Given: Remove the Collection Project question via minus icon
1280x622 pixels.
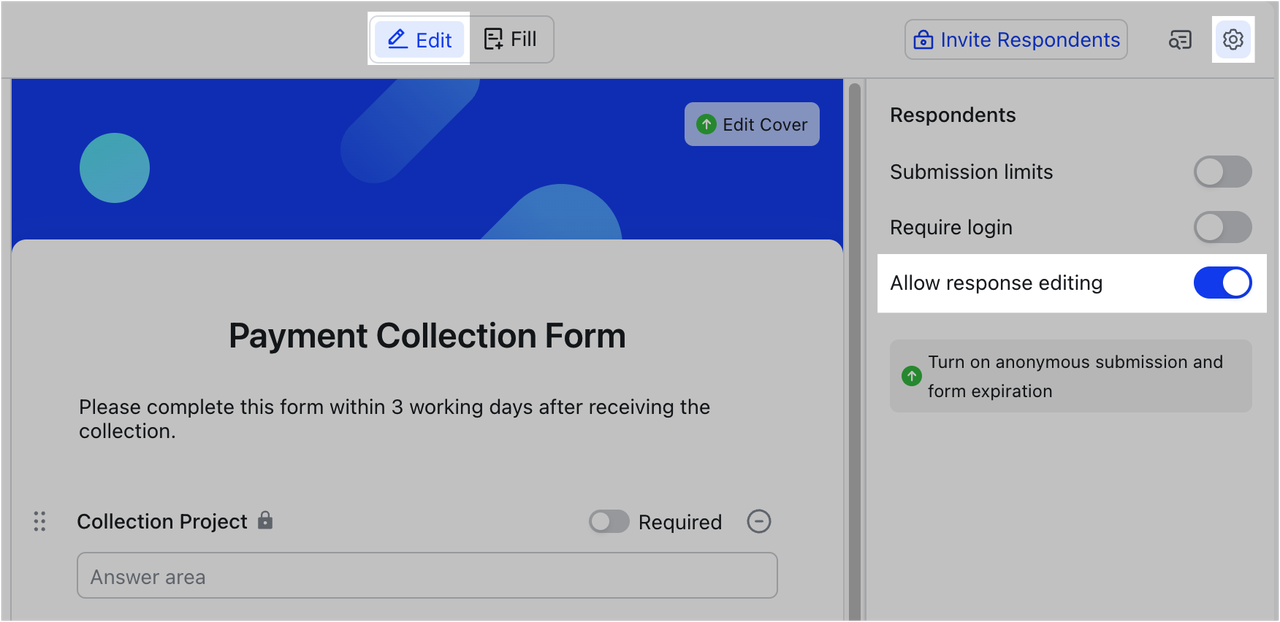Looking at the screenshot, I should coord(759,521).
